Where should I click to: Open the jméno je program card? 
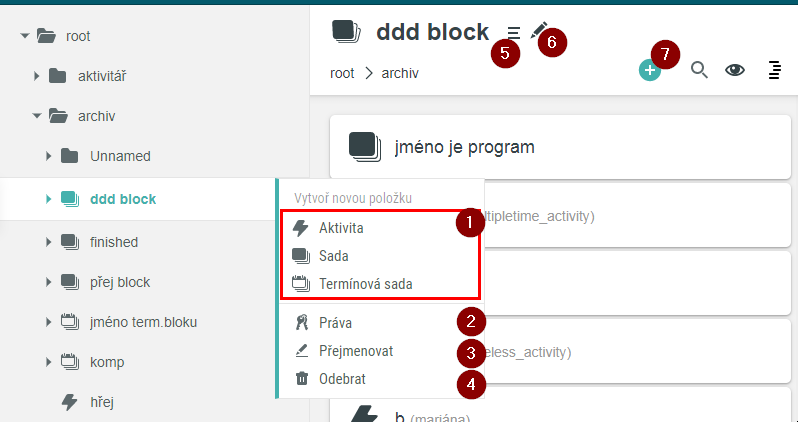(x=560, y=147)
